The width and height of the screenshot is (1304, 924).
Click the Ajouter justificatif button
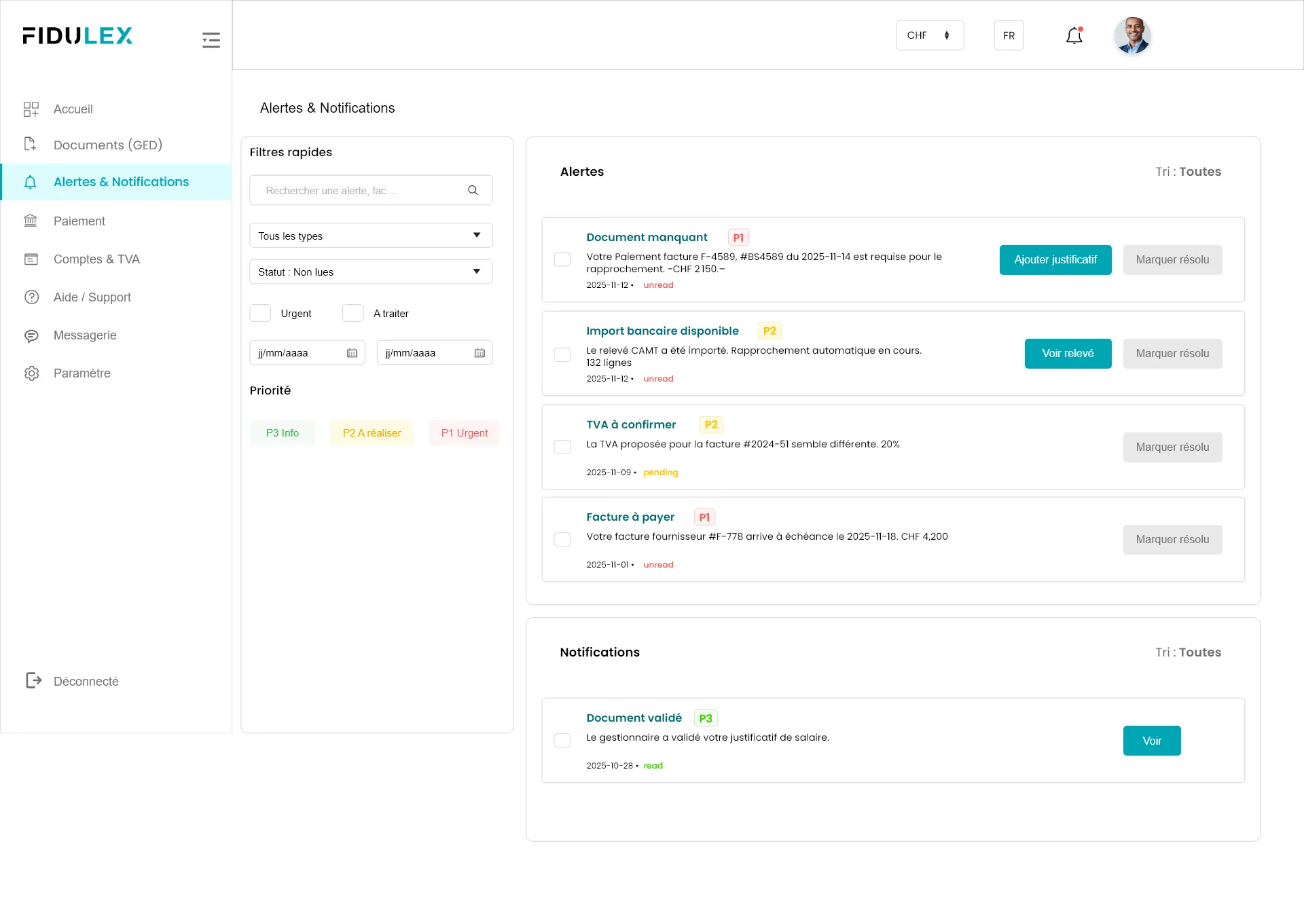pyautogui.click(x=1055, y=260)
